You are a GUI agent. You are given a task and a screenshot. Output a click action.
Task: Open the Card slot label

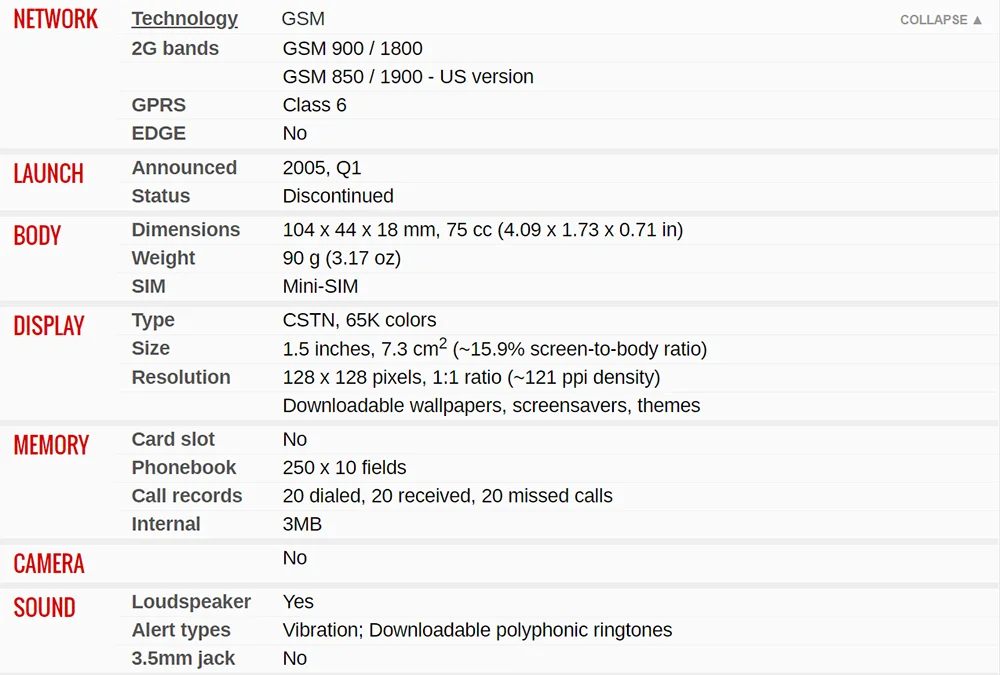(x=173, y=439)
